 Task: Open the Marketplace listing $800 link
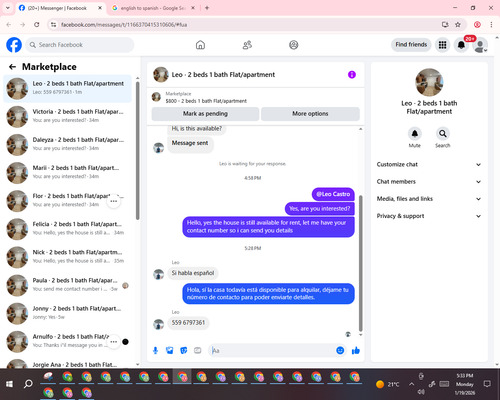click(206, 101)
